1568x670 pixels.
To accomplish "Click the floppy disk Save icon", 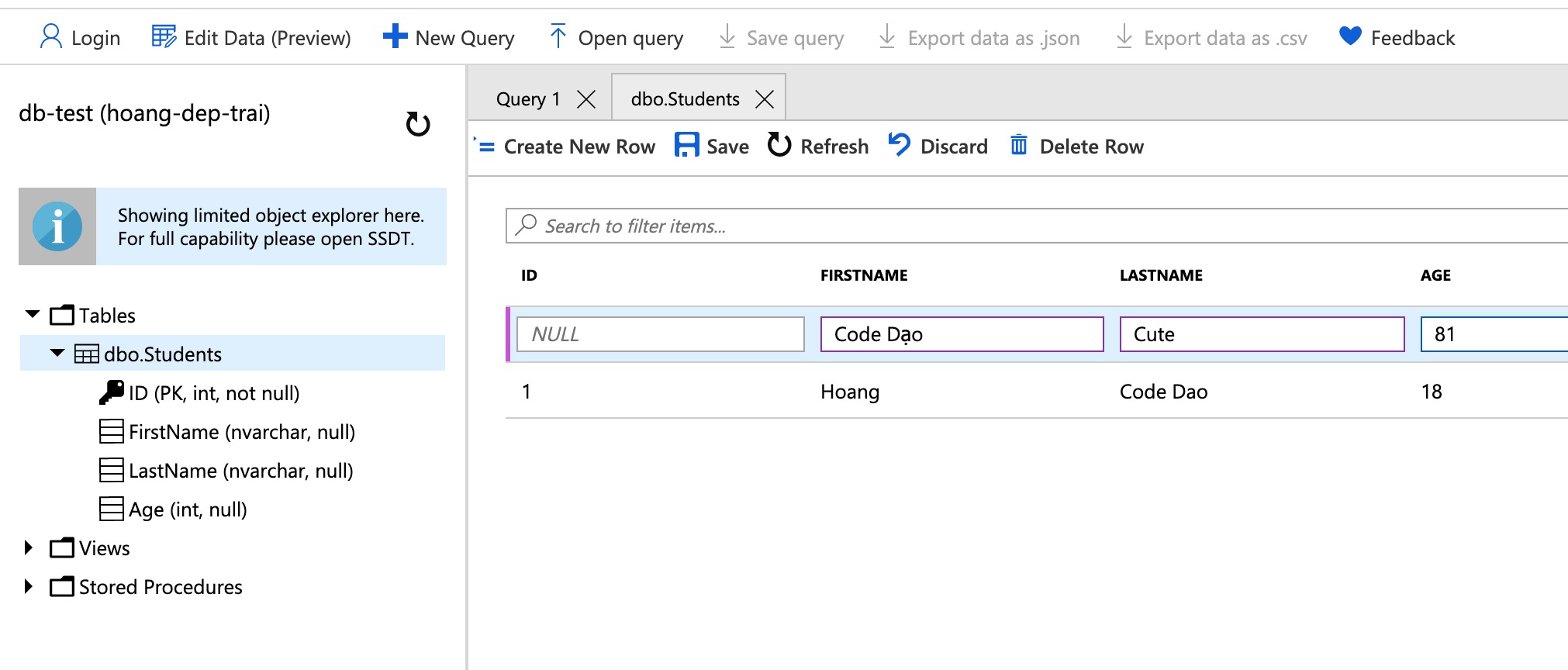I will click(x=686, y=145).
